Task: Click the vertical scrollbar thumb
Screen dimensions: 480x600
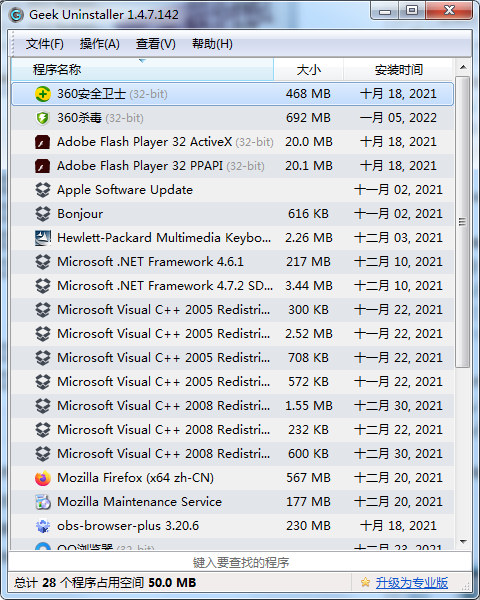Action: pyautogui.click(x=463, y=222)
